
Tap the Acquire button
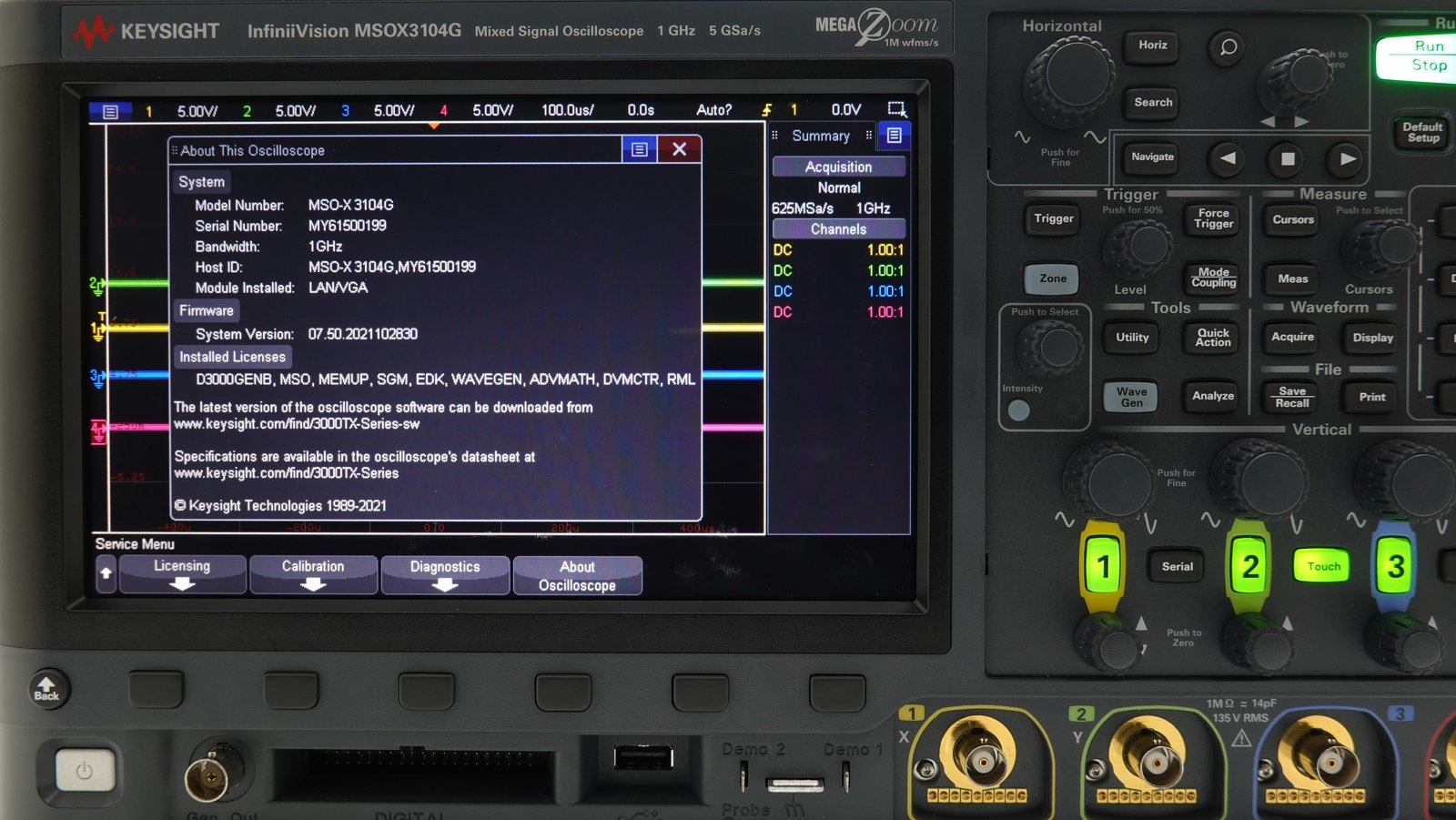(x=1292, y=338)
